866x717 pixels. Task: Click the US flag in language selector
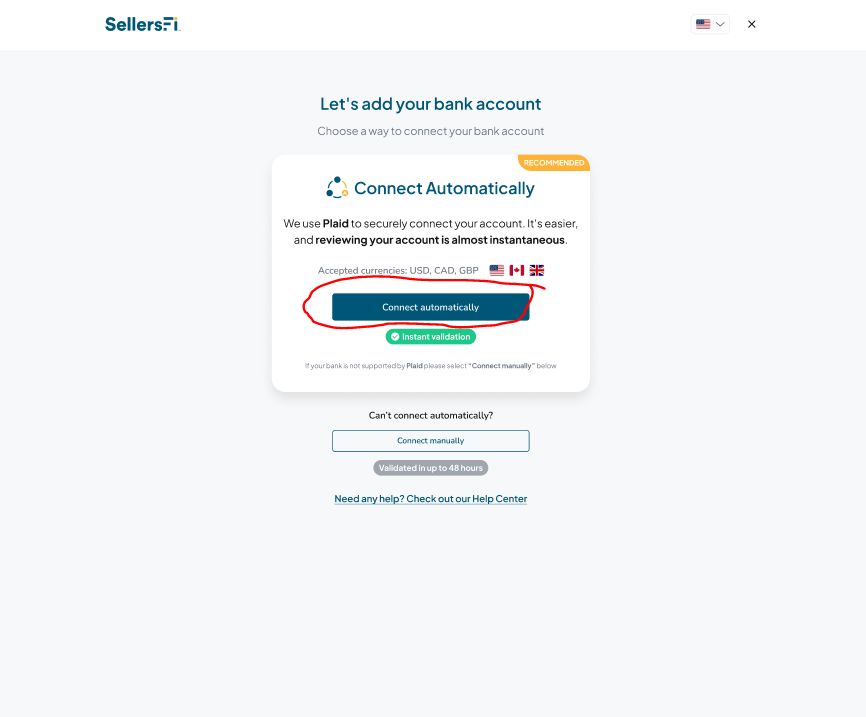pyautogui.click(x=703, y=24)
